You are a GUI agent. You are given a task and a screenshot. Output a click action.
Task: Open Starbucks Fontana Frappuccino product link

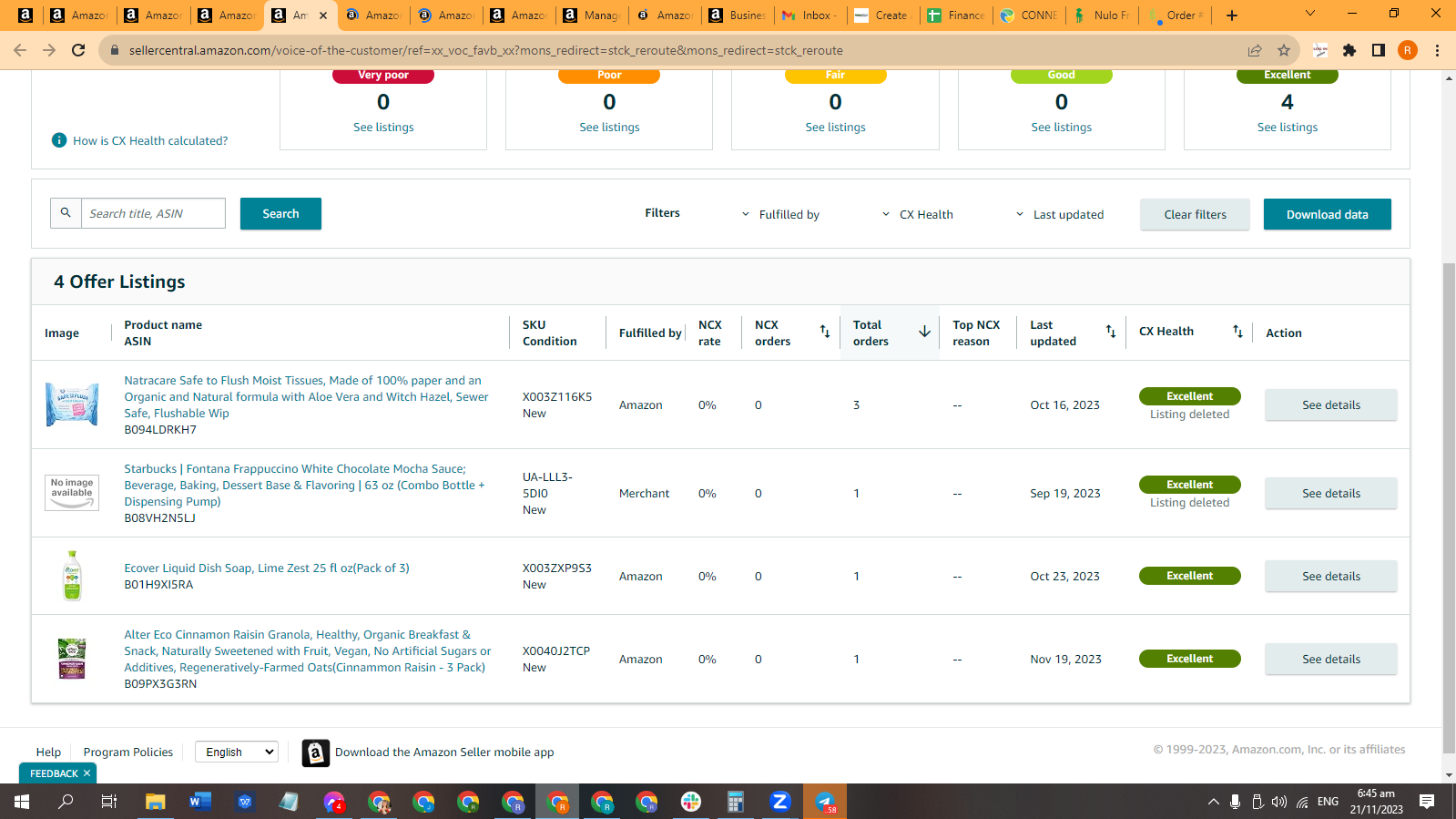(305, 486)
